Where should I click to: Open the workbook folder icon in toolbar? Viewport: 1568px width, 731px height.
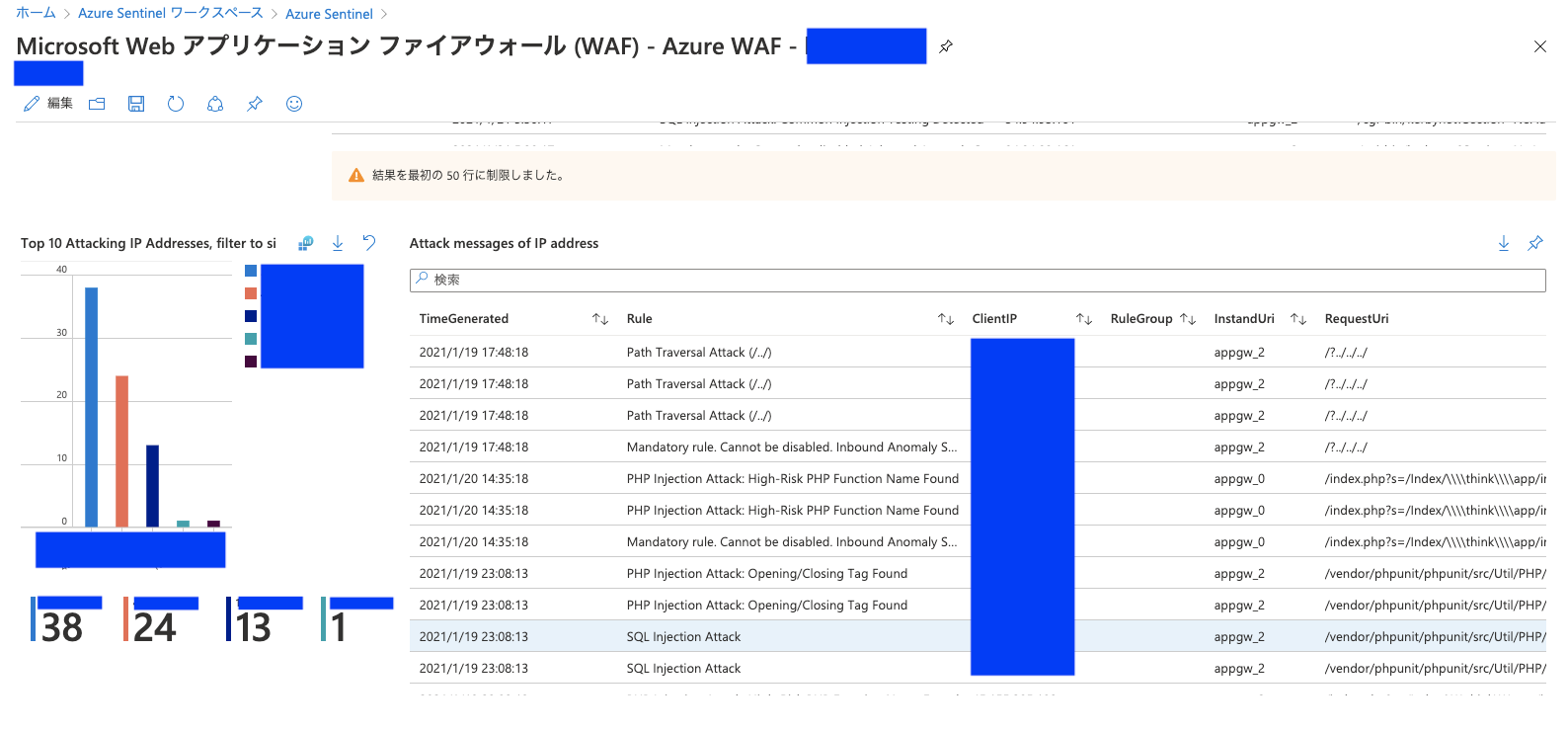(97, 104)
